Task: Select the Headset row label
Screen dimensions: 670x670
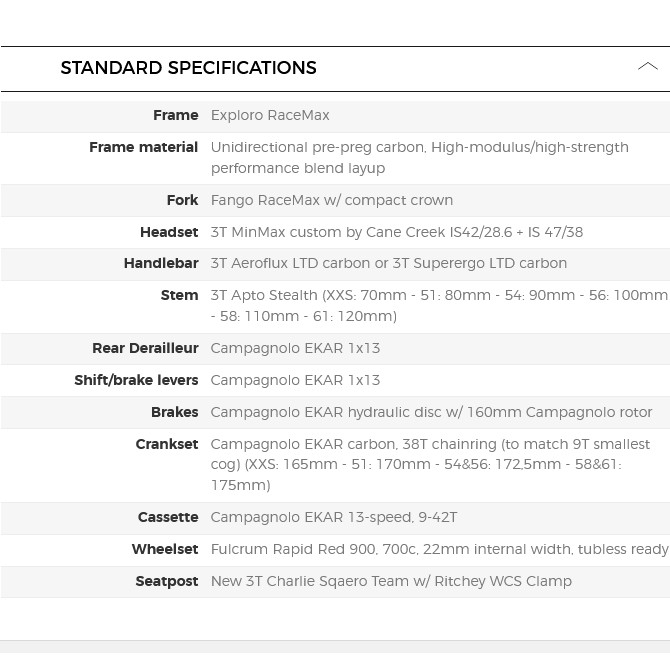Action: click(x=169, y=232)
